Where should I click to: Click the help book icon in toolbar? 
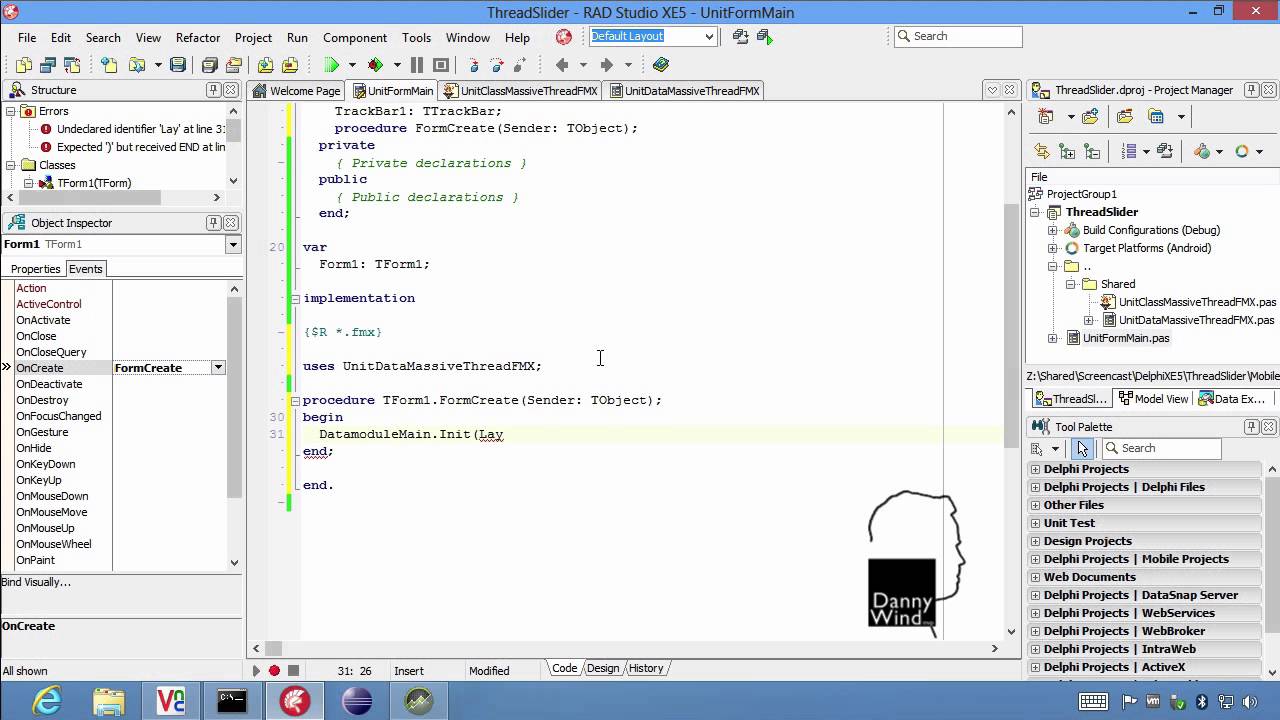tap(661, 65)
